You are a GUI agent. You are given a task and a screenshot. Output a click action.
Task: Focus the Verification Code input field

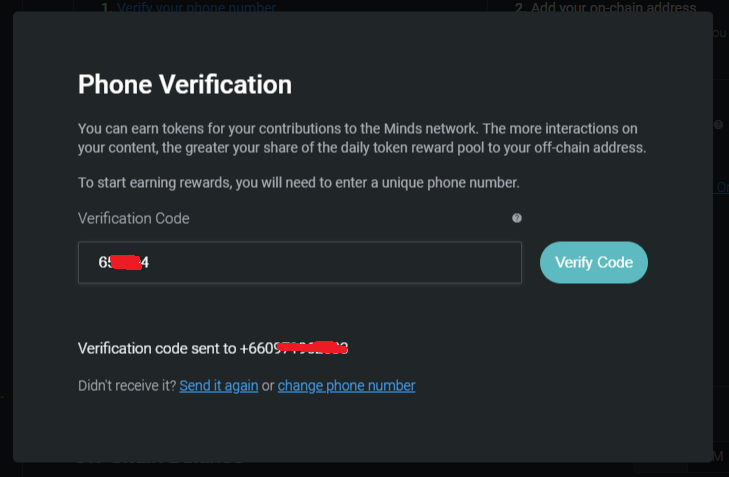[x=300, y=263]
